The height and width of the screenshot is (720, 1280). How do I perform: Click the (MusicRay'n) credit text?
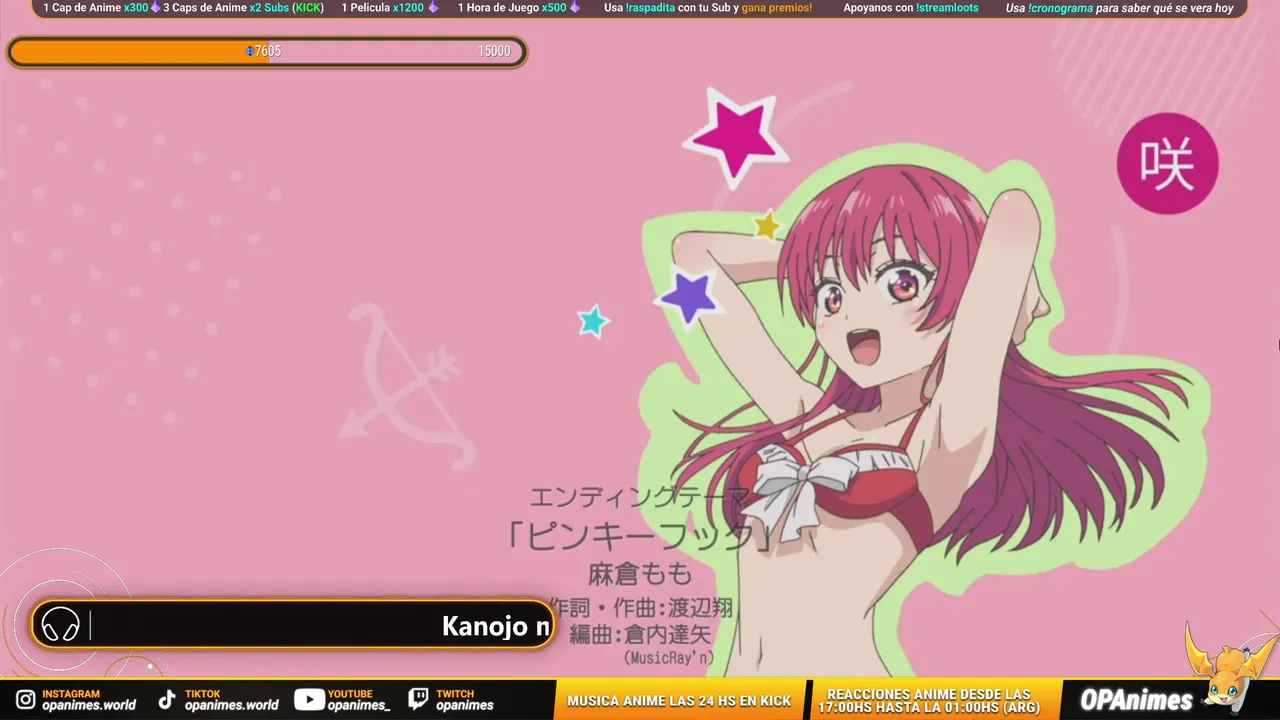669,658
